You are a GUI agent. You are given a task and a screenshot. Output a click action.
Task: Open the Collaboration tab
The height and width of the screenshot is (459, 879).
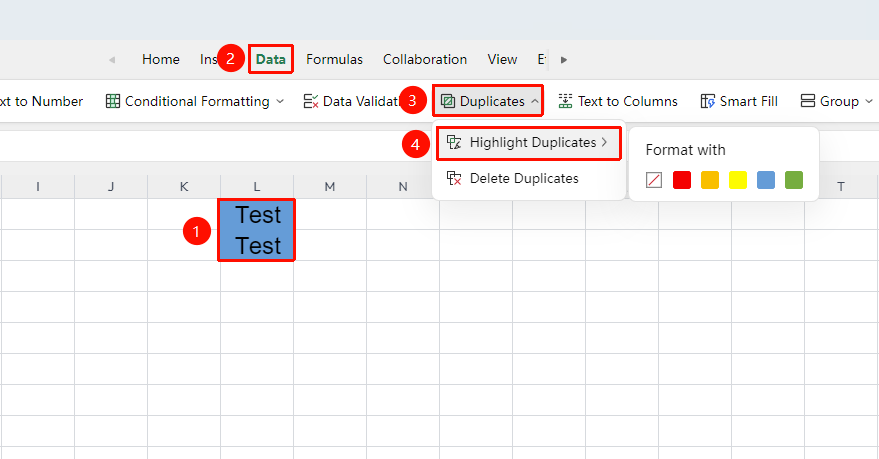[x=424, y=59]
